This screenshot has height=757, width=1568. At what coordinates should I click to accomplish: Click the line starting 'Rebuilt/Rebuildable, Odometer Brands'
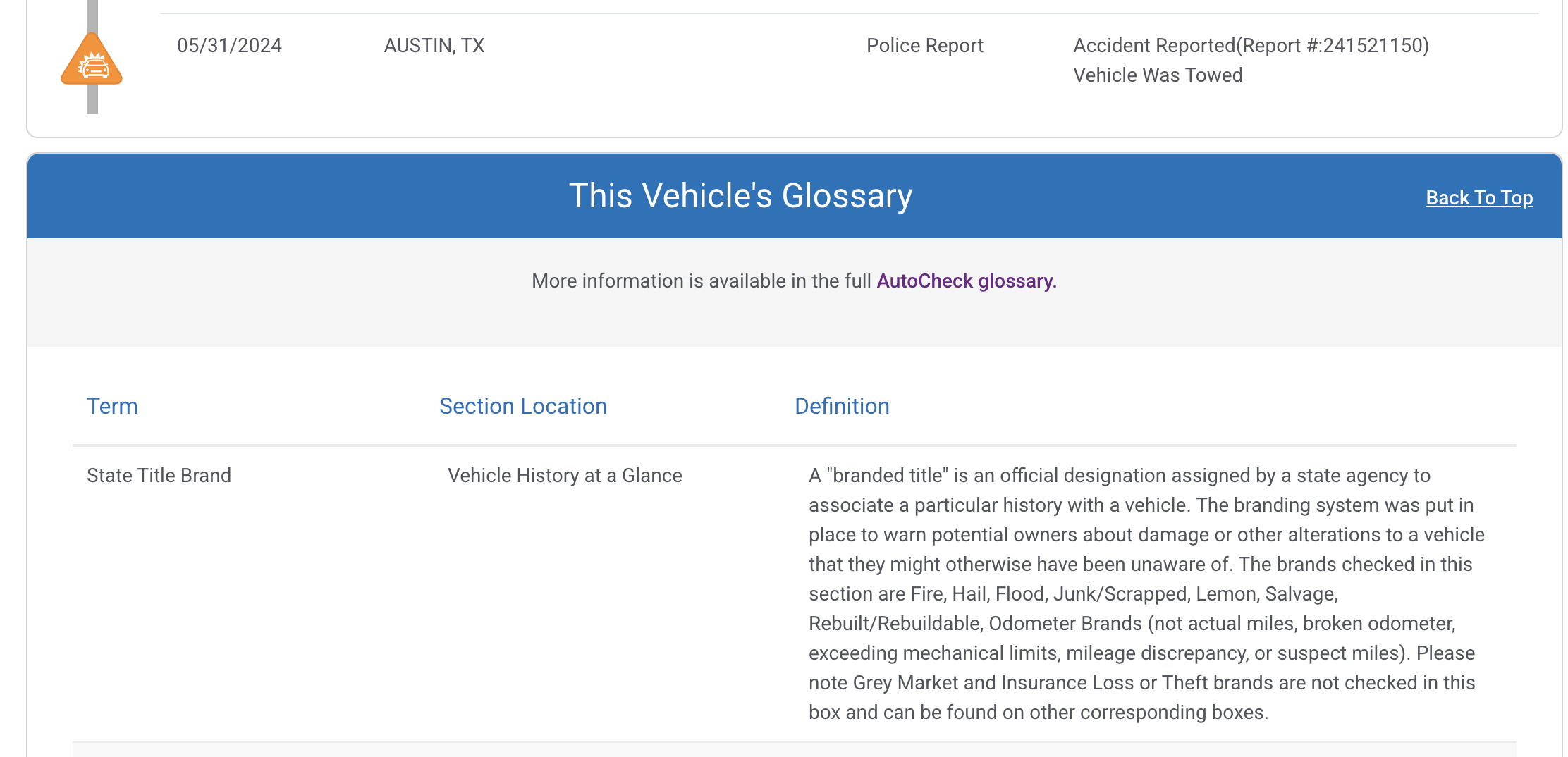(1132, 624)
